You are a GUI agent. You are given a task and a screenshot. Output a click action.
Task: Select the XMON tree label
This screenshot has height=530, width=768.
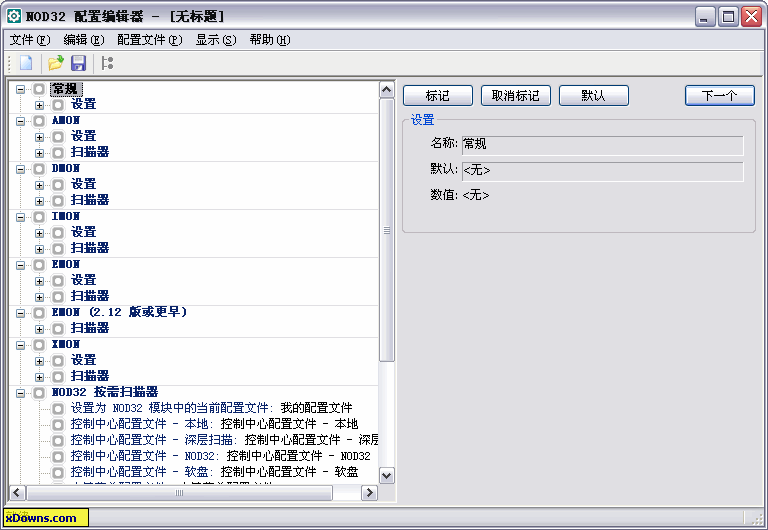pyautogui.click(x=66, y=345)
